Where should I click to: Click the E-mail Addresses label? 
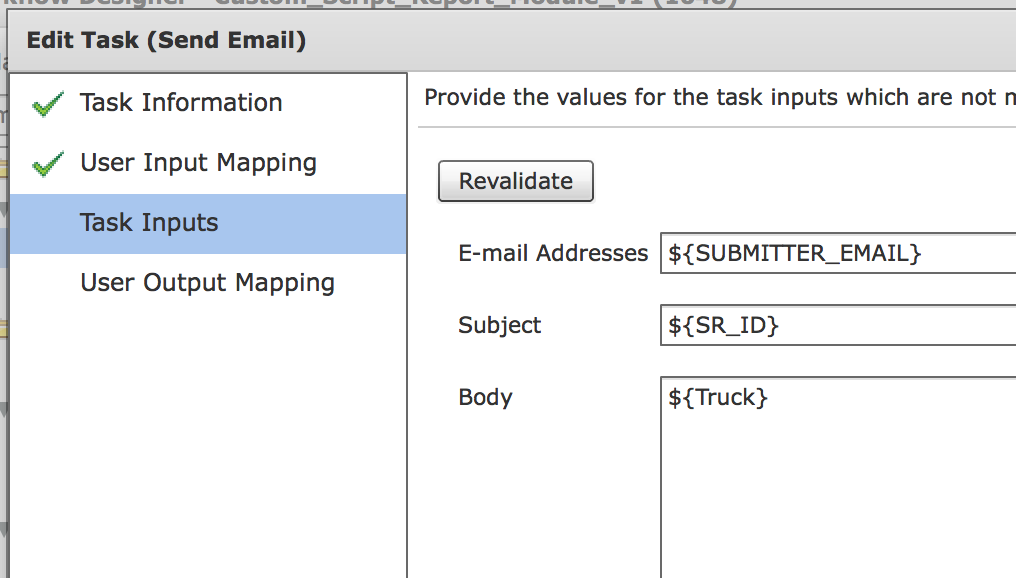point(553,253)
